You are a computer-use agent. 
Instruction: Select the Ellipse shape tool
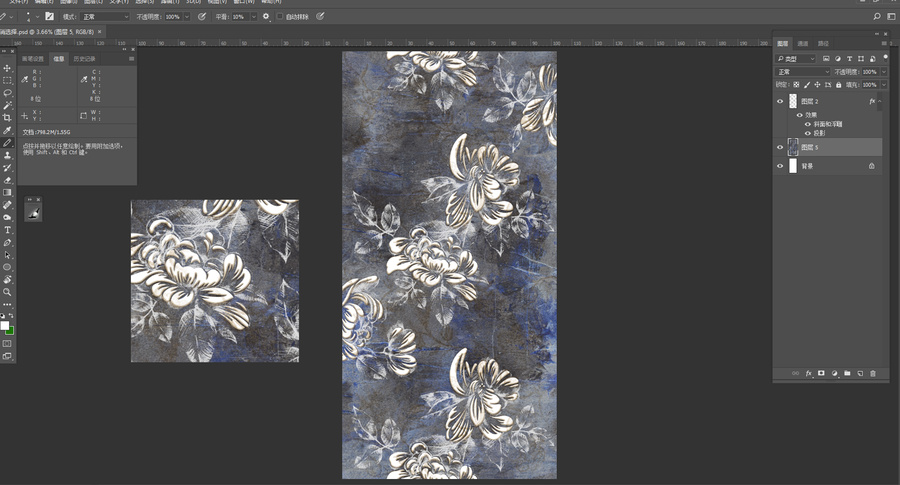point(7,267)
